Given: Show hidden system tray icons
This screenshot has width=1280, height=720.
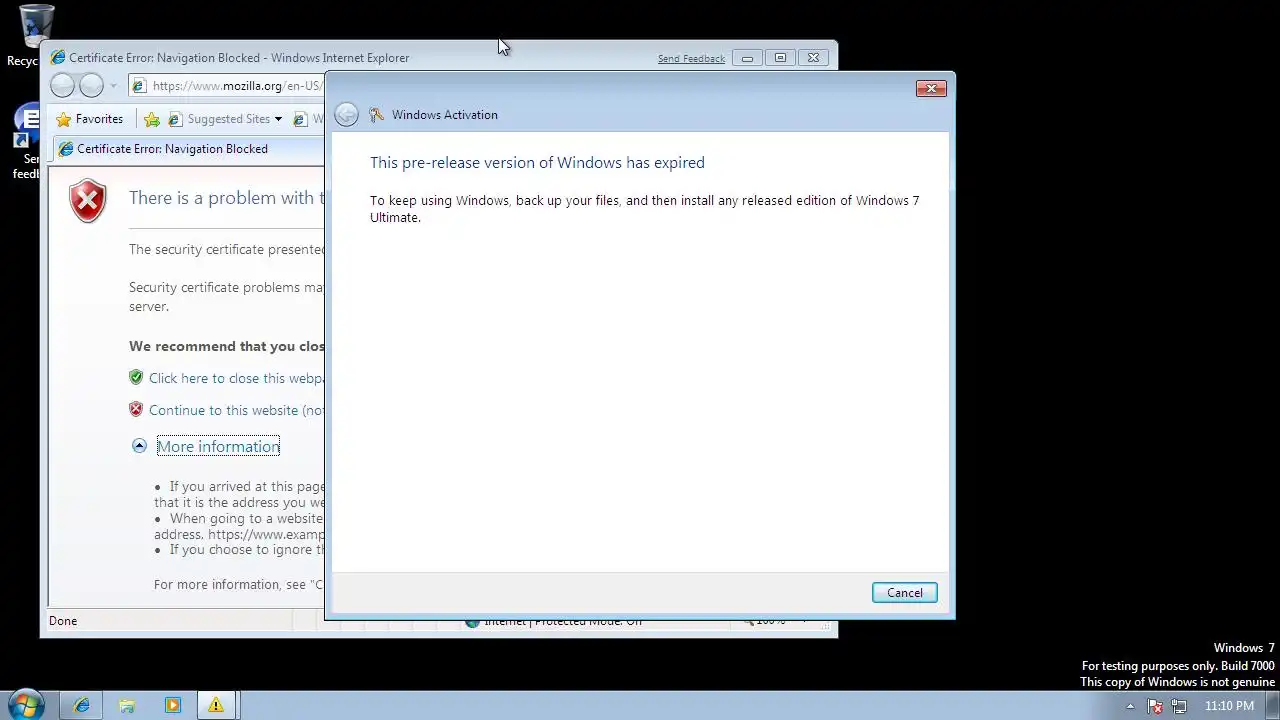Looking at the screenshot, I should pyautogui.click(x=1130, y=706).
